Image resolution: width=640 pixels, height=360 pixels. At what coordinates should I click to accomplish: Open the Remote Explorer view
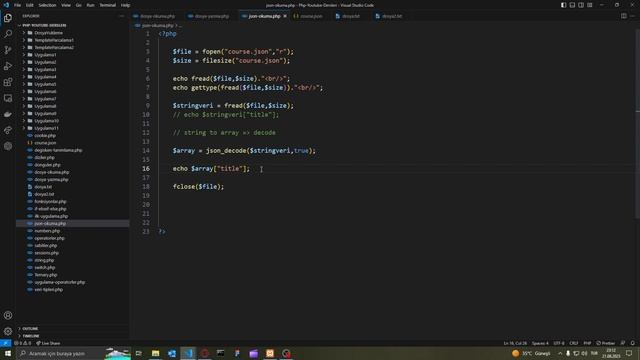(8, 98)
